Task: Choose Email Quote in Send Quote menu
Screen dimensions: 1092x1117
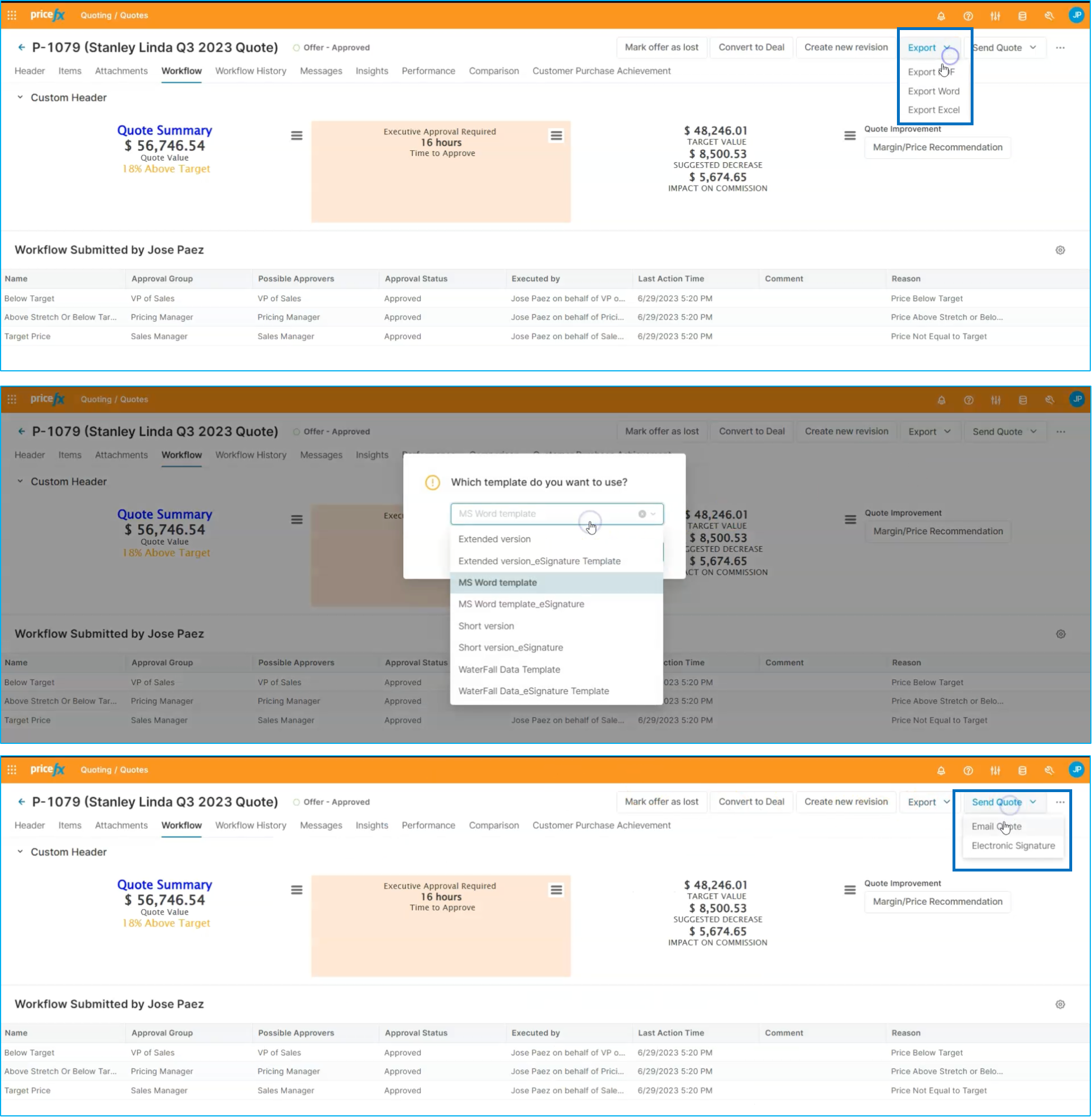Action: 996,826
